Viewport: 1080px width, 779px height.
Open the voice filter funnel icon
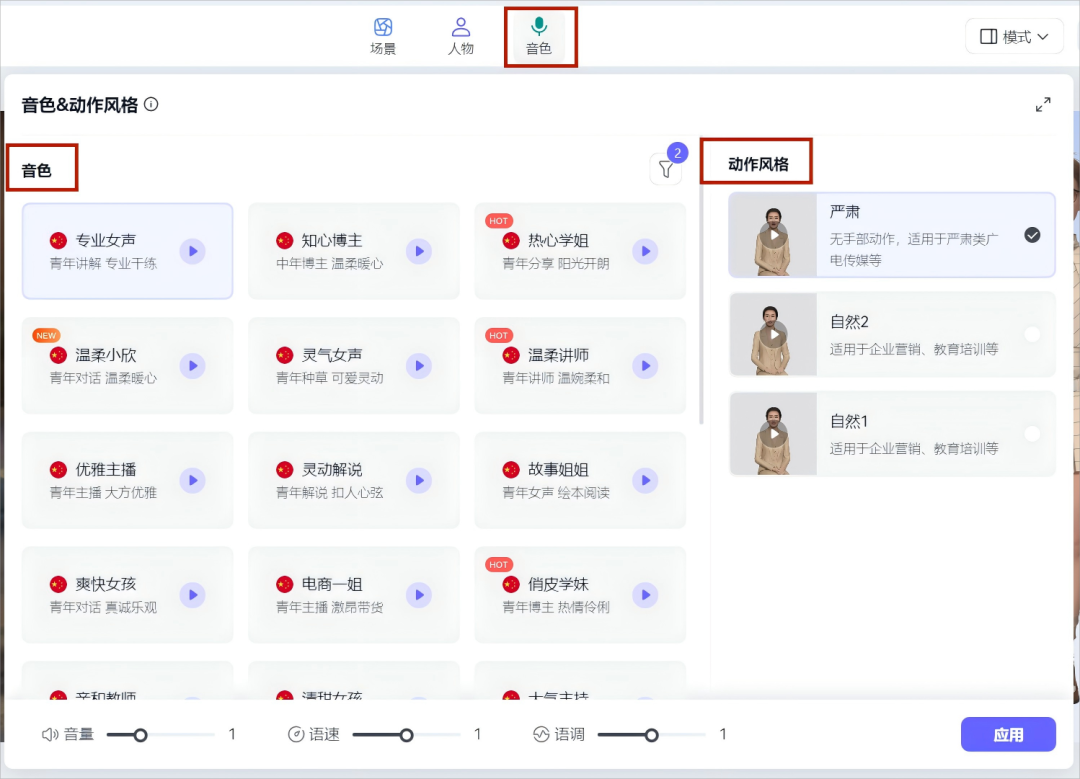(x=665, y=169)
